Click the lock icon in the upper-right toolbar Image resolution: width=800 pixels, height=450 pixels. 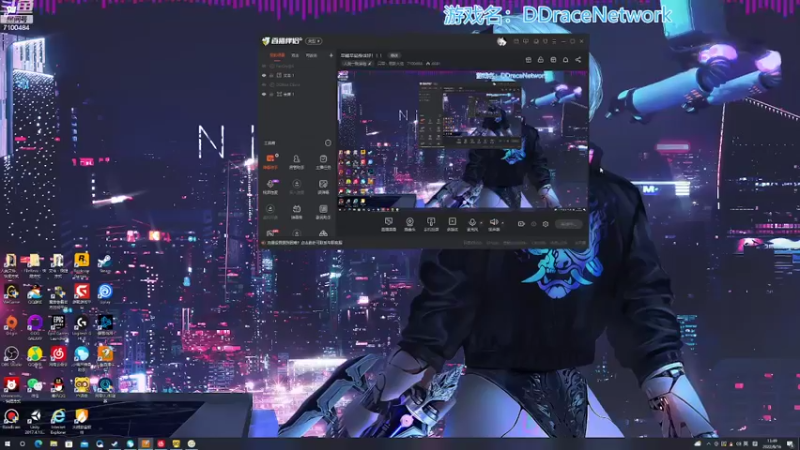click(x=541, y=60)
